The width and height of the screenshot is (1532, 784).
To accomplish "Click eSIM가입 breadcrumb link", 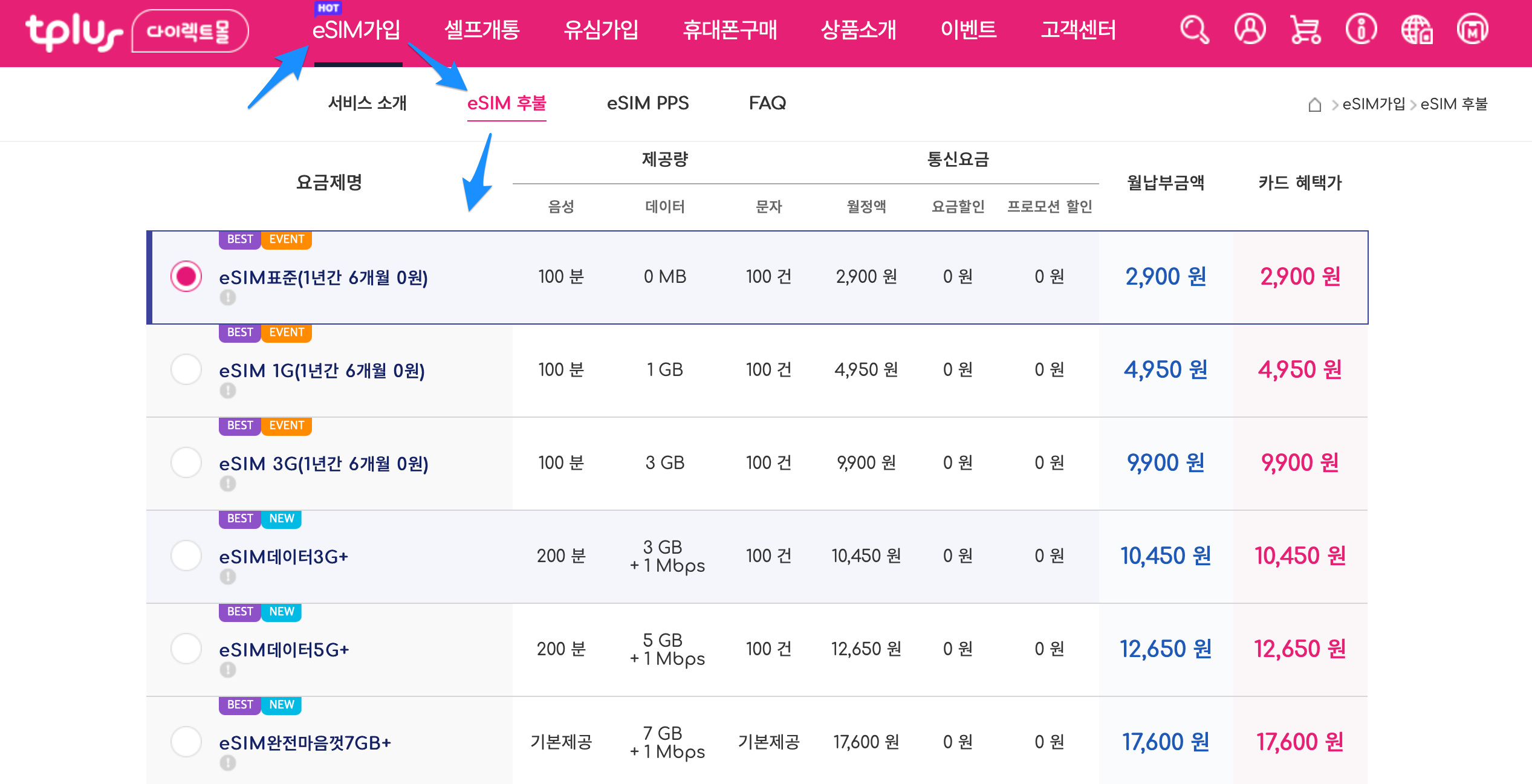I will [1374, 104].
